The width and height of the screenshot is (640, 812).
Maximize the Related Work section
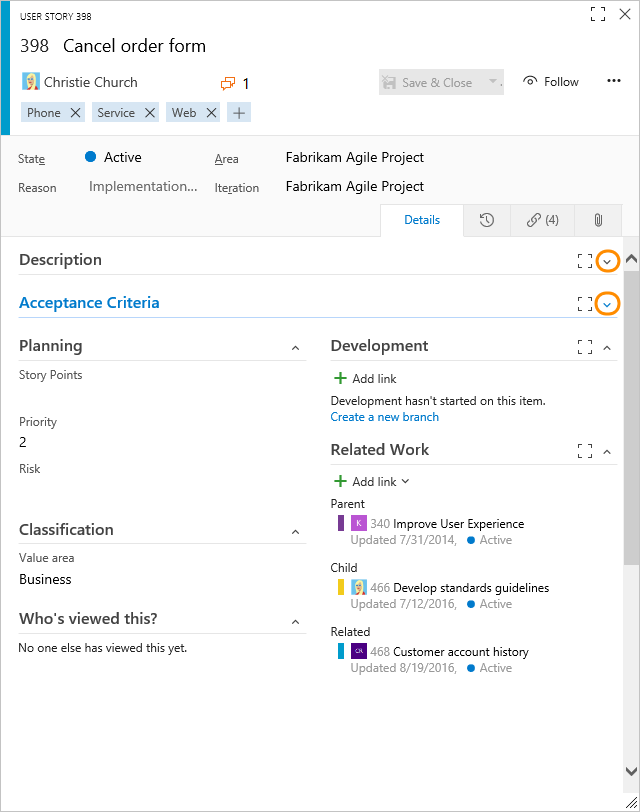pyautogui.click(x=585, y=450)
